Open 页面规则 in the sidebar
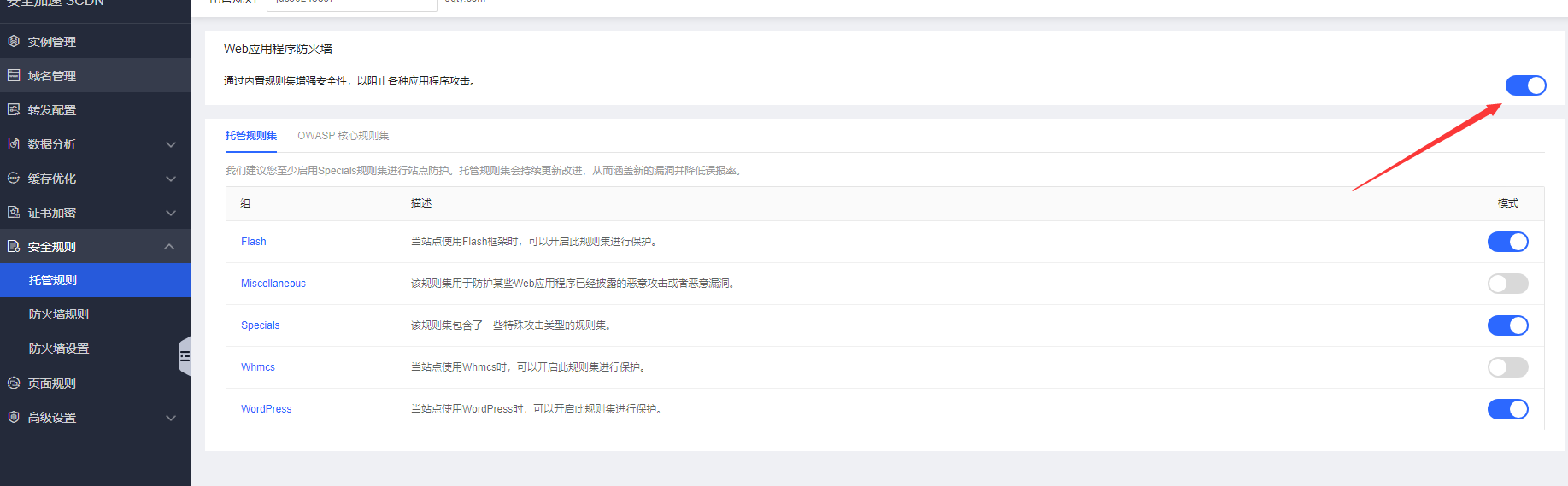Image resolution: width=1568 pixels, height=486 pixels. 96,383
